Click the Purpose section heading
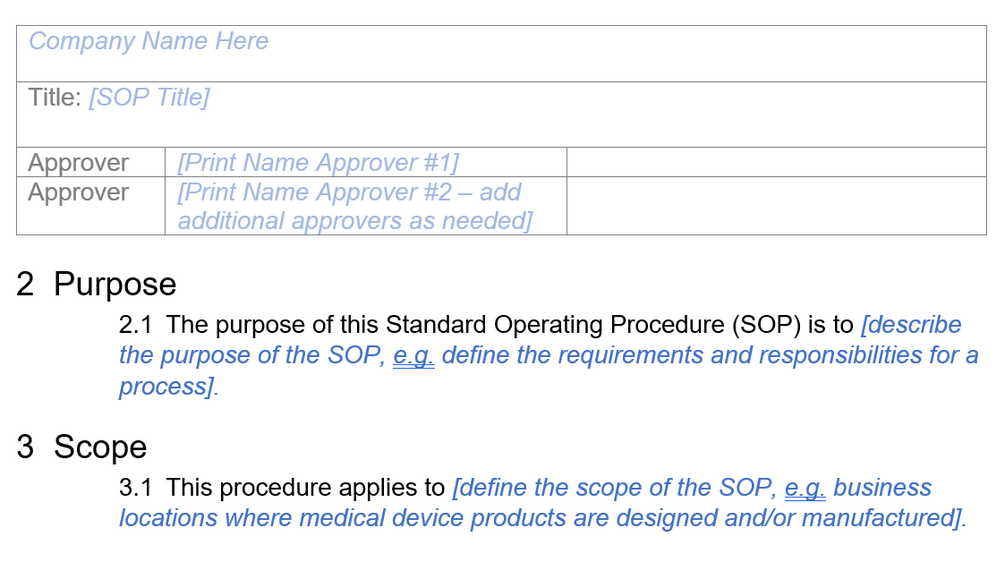1005x562 pixels. (114, 284)
